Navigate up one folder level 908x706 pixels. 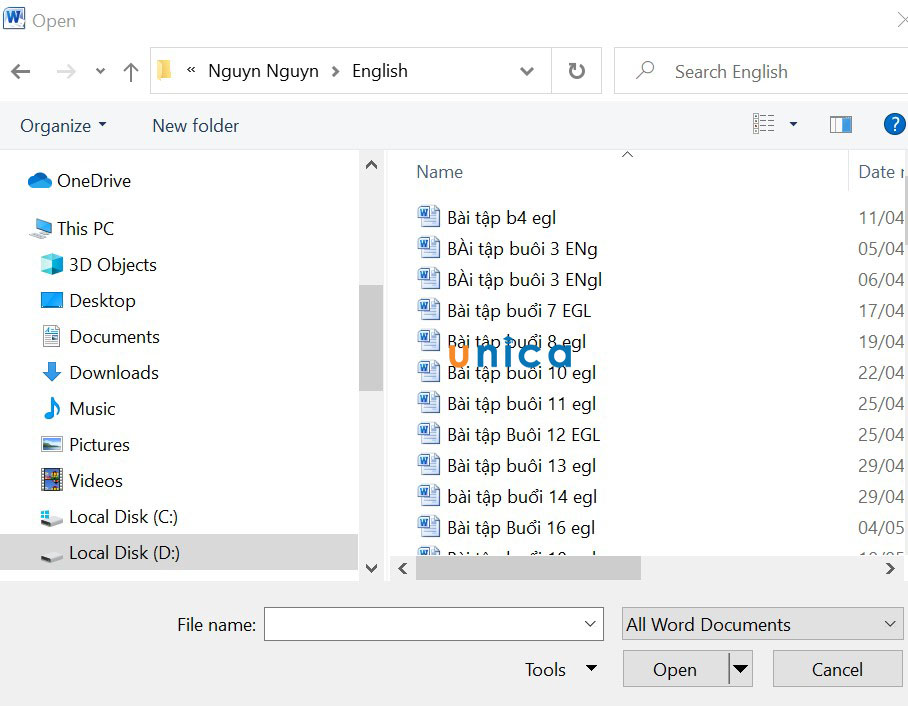(130, 71)
